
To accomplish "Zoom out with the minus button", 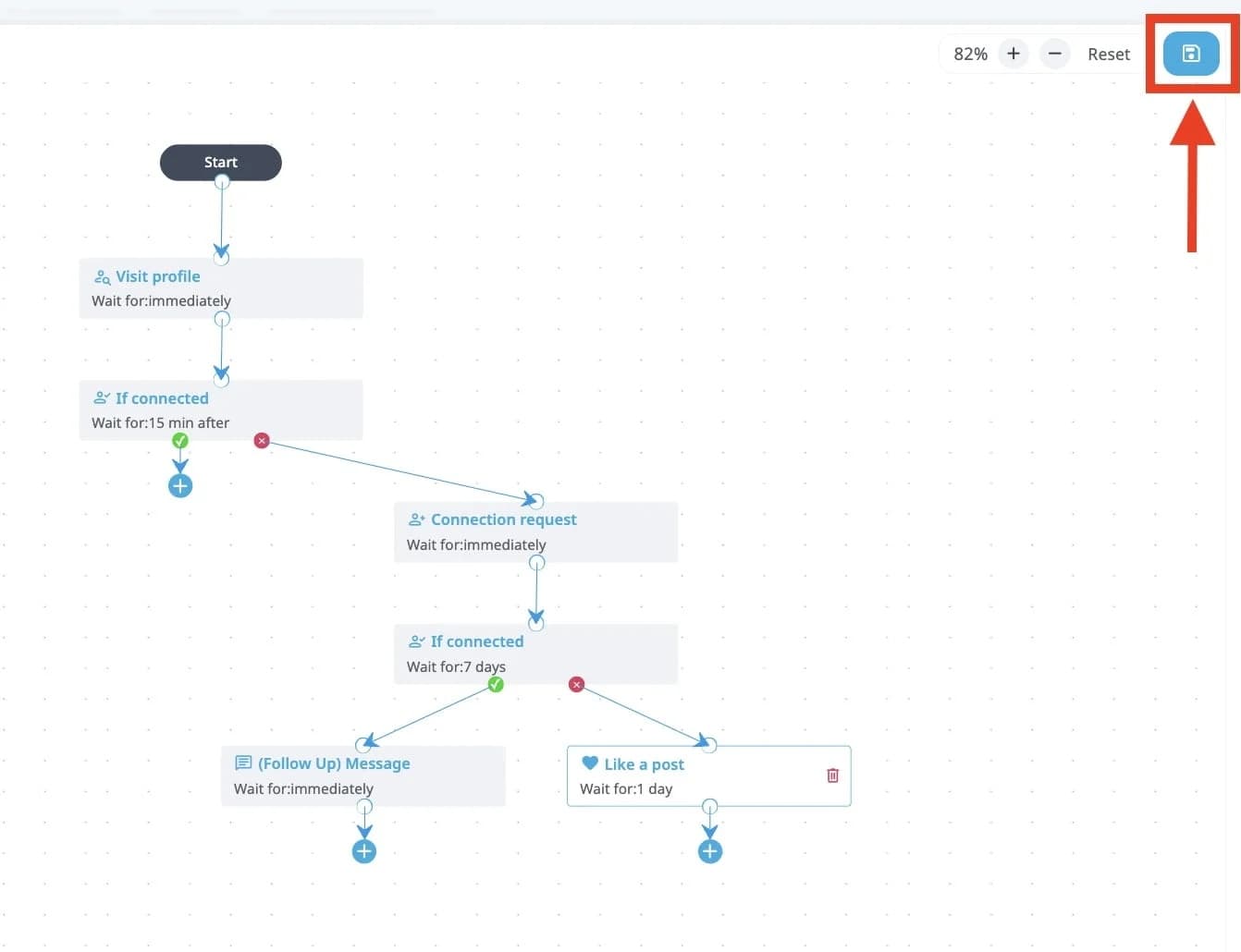I will tap(1054, 54).
